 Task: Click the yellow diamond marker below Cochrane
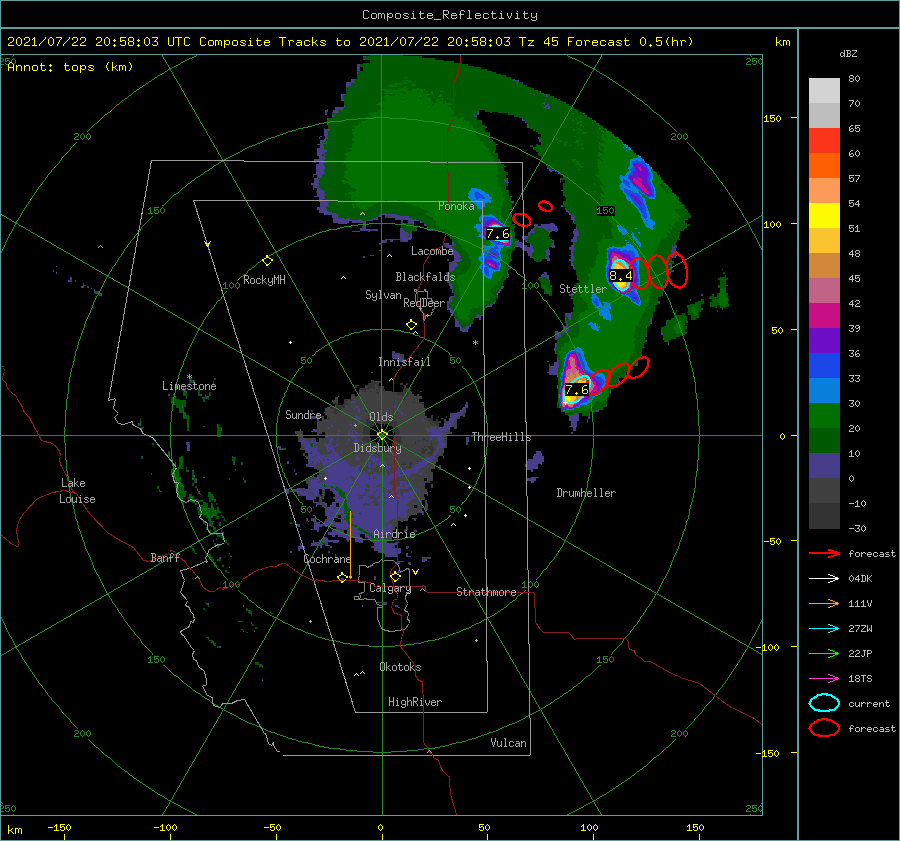(x=342, y=577)
